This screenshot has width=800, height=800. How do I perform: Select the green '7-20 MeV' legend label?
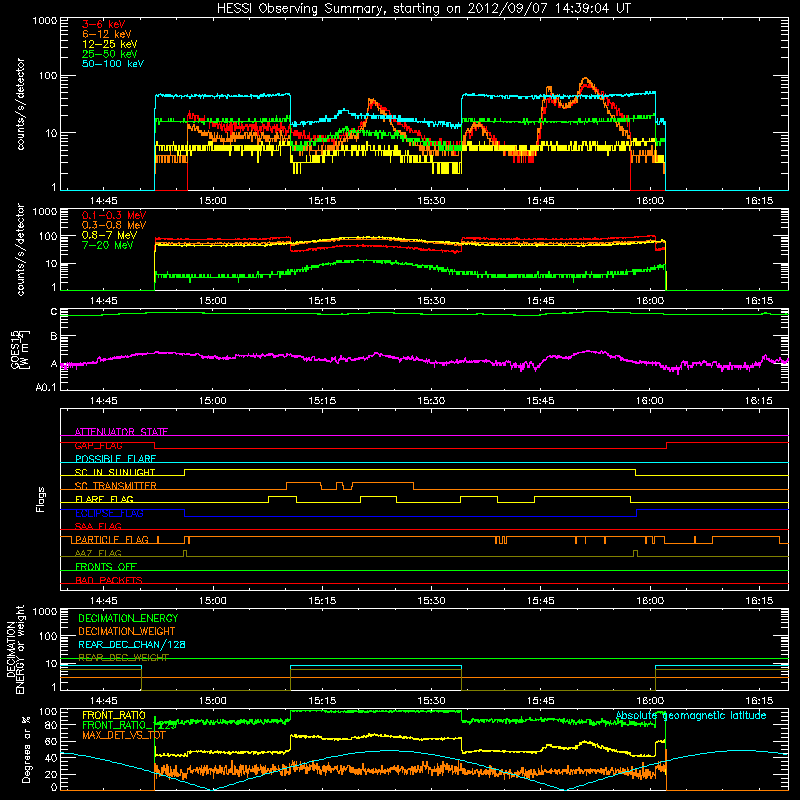(x=107, y=245)
